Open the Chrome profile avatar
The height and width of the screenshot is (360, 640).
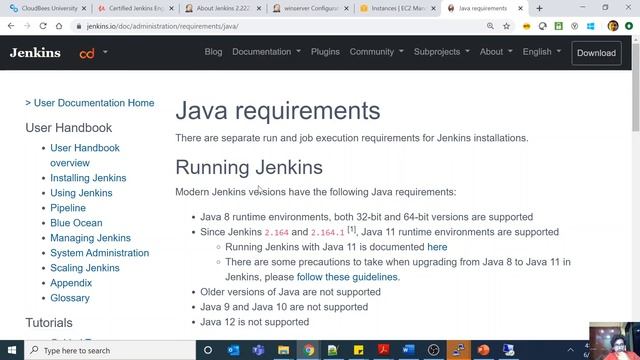pos(613,26)
